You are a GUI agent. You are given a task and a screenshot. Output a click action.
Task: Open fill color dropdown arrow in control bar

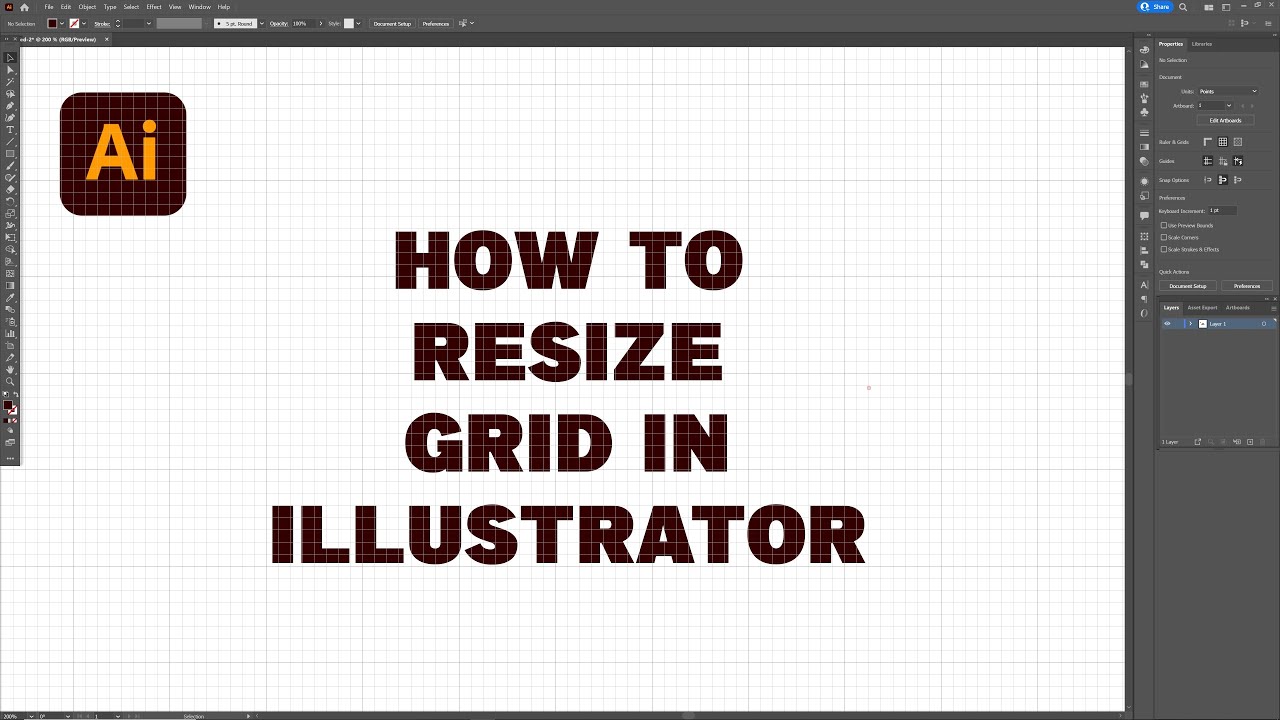(62, 23)
